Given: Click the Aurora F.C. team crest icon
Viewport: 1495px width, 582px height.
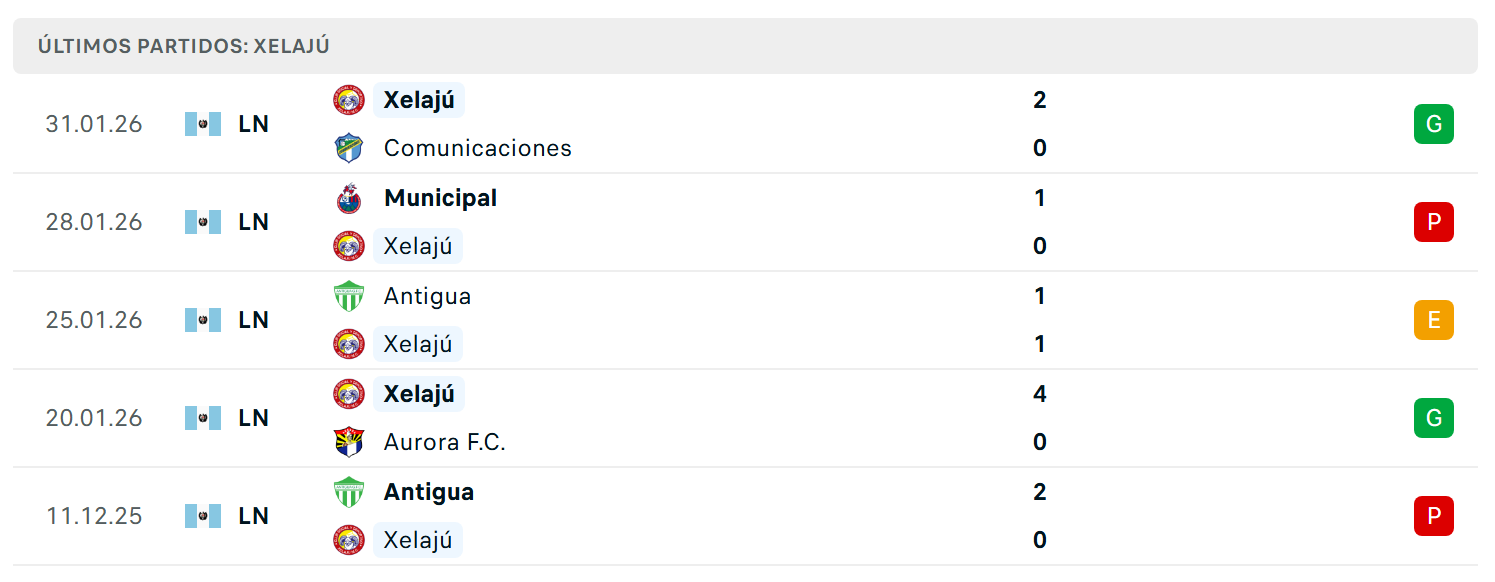Looking at the screenshot, I should pyautogui.click(x=349, y=442).
